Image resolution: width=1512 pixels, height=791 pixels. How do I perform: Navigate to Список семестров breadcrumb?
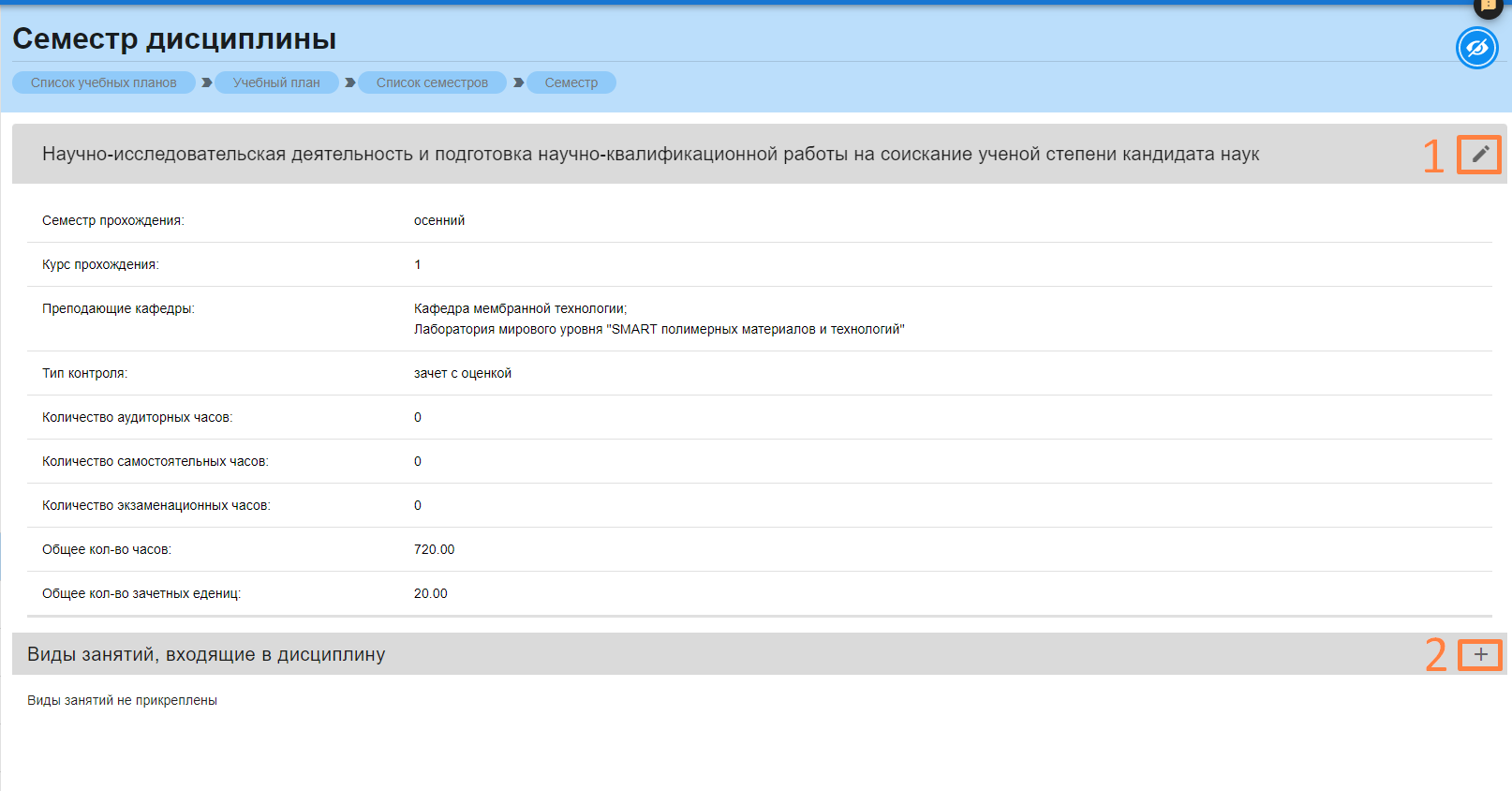432,82
